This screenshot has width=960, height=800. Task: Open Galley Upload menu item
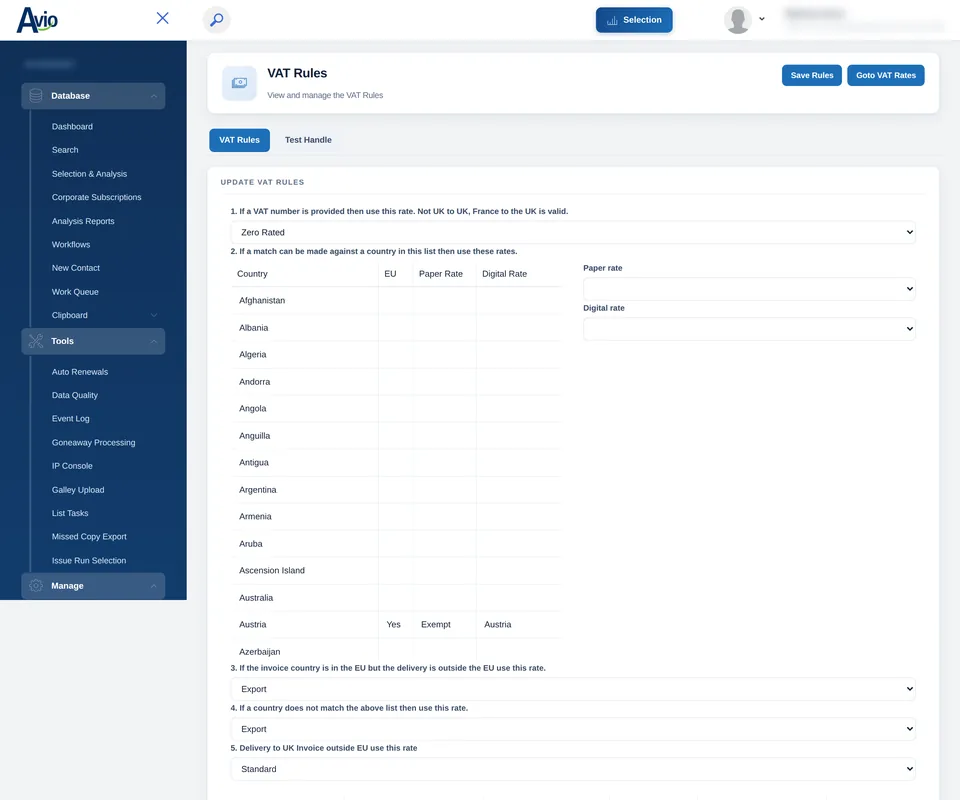point(78,490)
